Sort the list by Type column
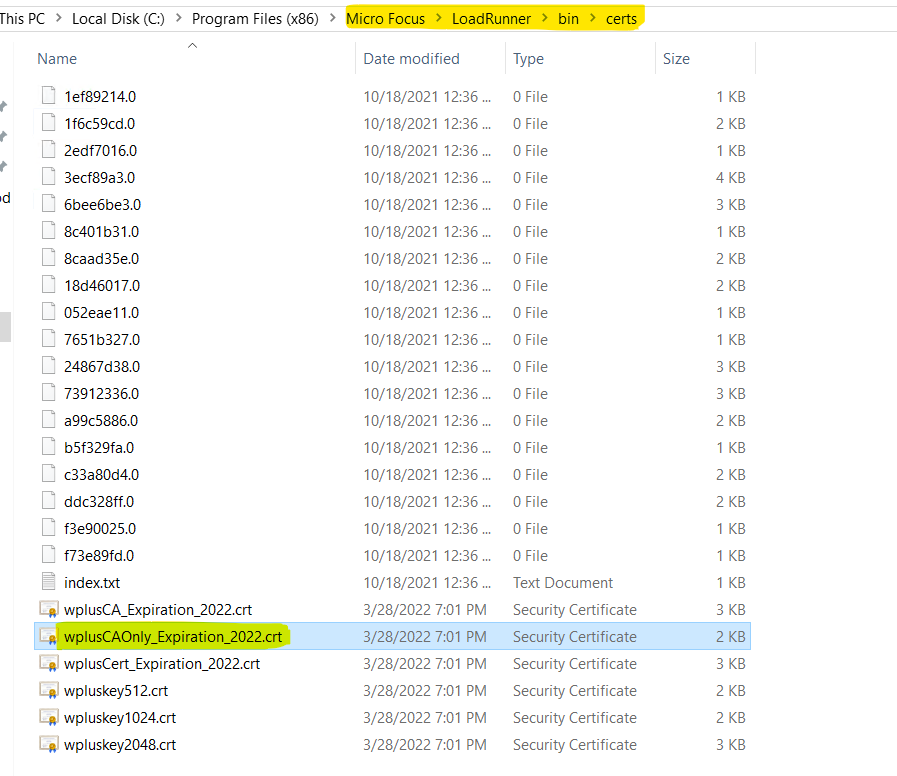The image size is (897, 776). (528, 59)
